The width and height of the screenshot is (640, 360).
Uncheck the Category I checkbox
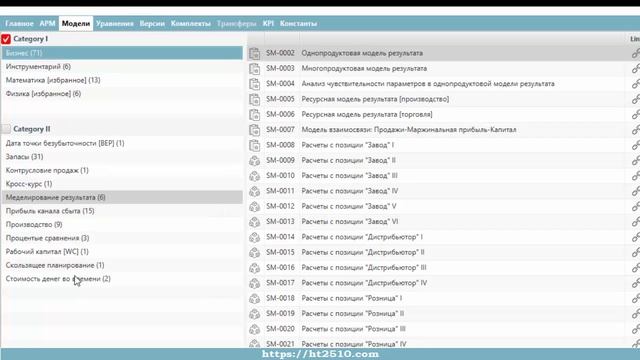[x=6, y=39]
